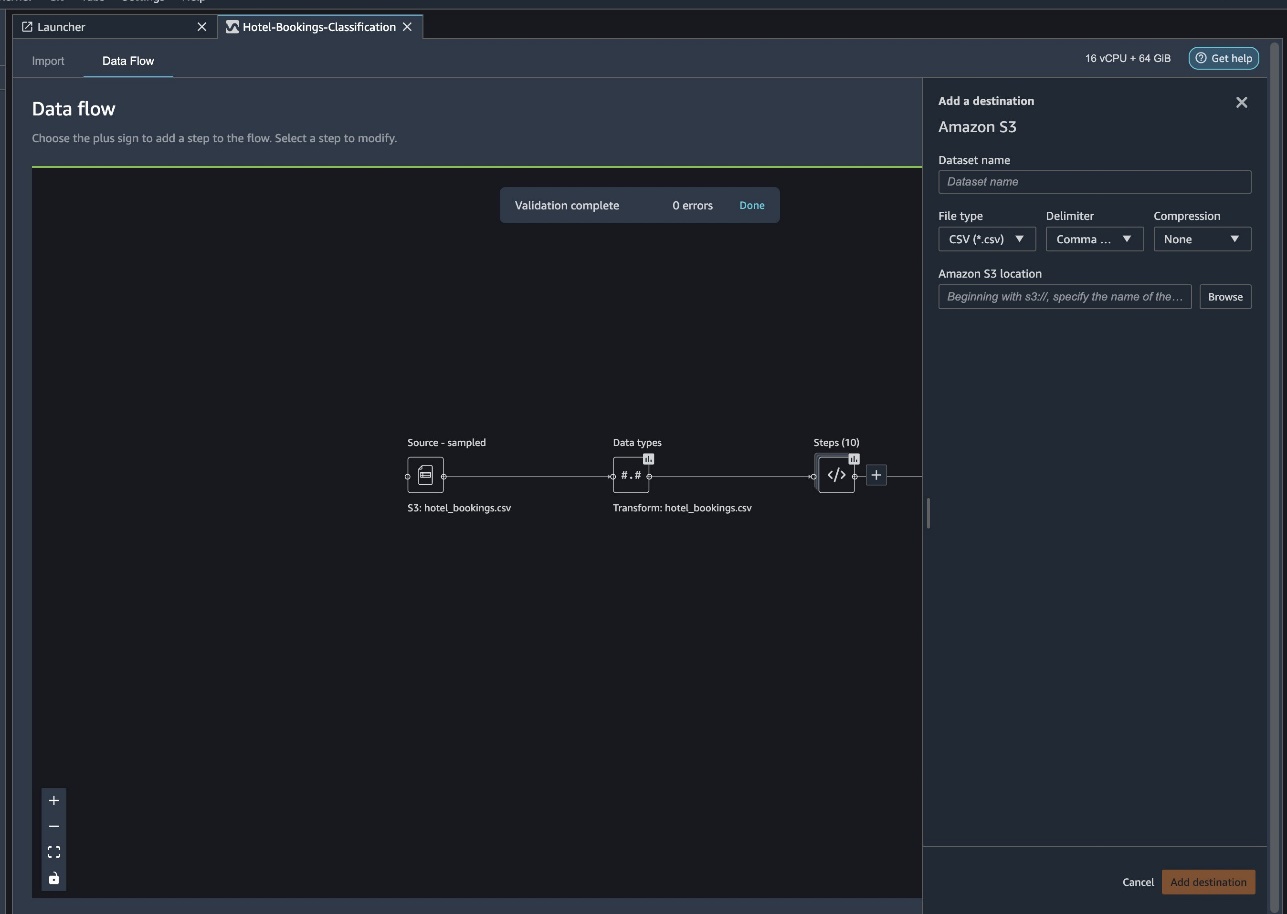
Task: Click the Get help button
Action: (1223, 58)
